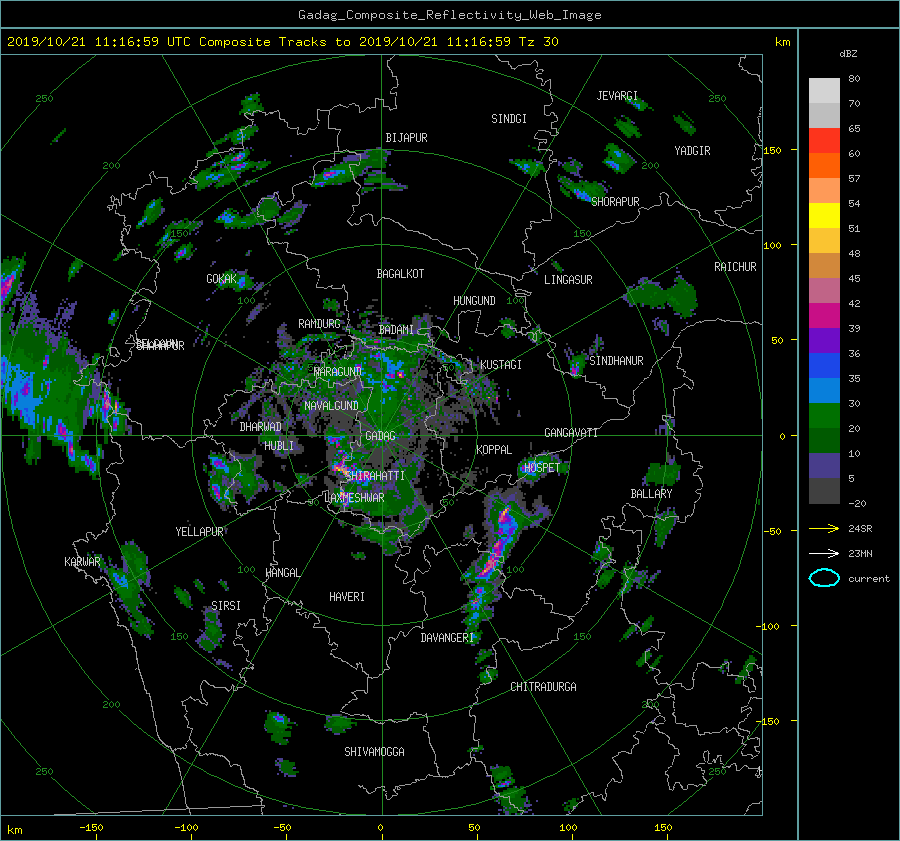Viewport: 900px width, 841px height.
Task: Click the DAVANGERI city label
Action: pos(447,638)
